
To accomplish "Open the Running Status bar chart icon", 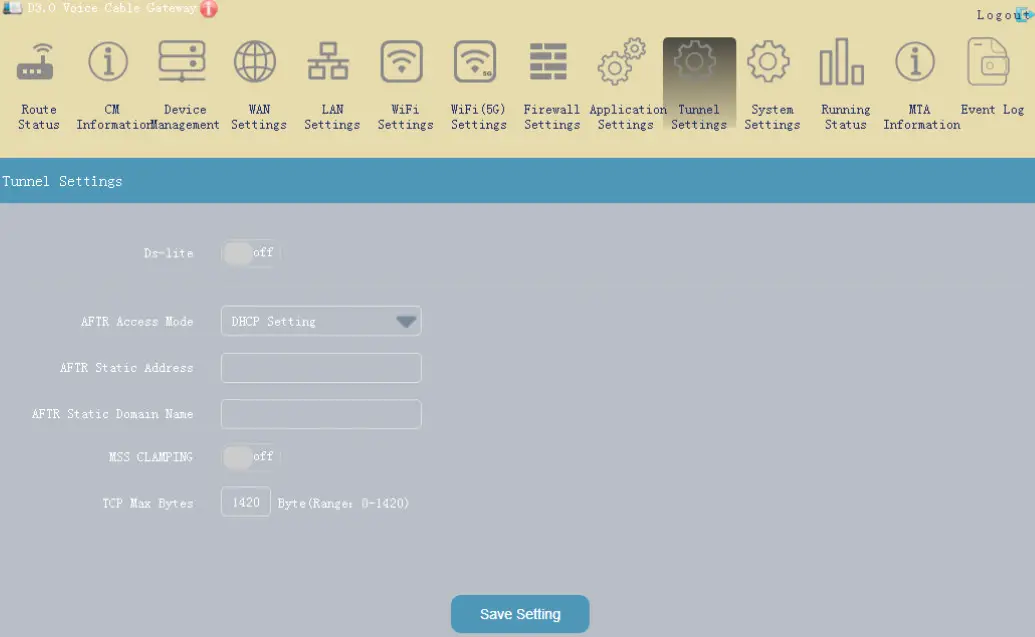I will point(842,61).
